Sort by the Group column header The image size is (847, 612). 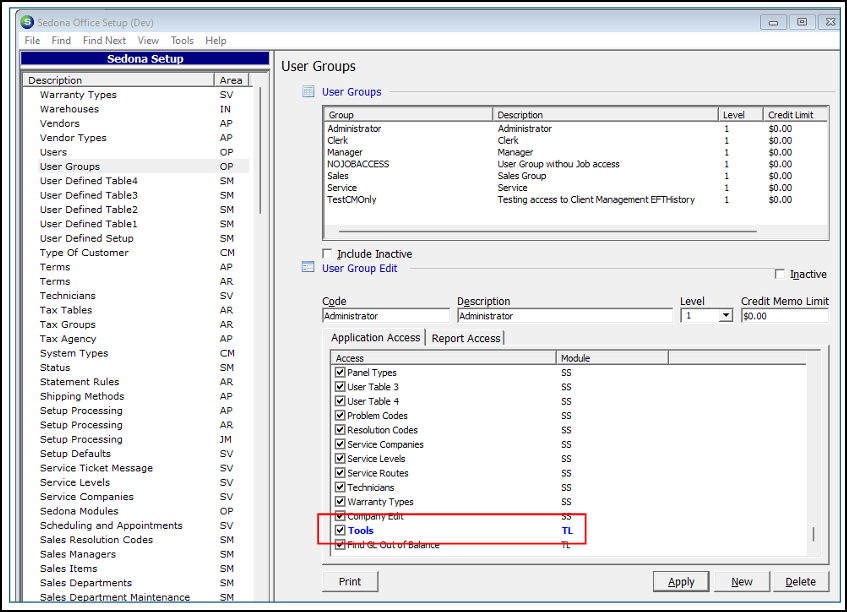point(408,115)
